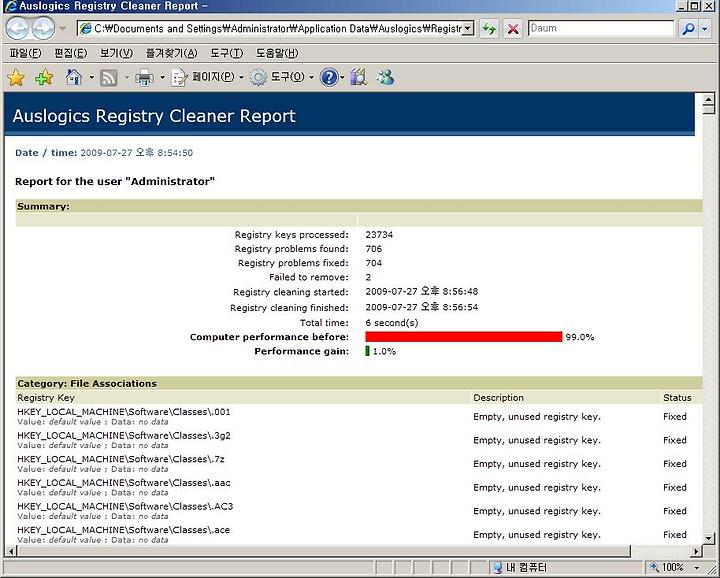Click the 내 컴퓨터 security zone icon

[x=497, y=568]
